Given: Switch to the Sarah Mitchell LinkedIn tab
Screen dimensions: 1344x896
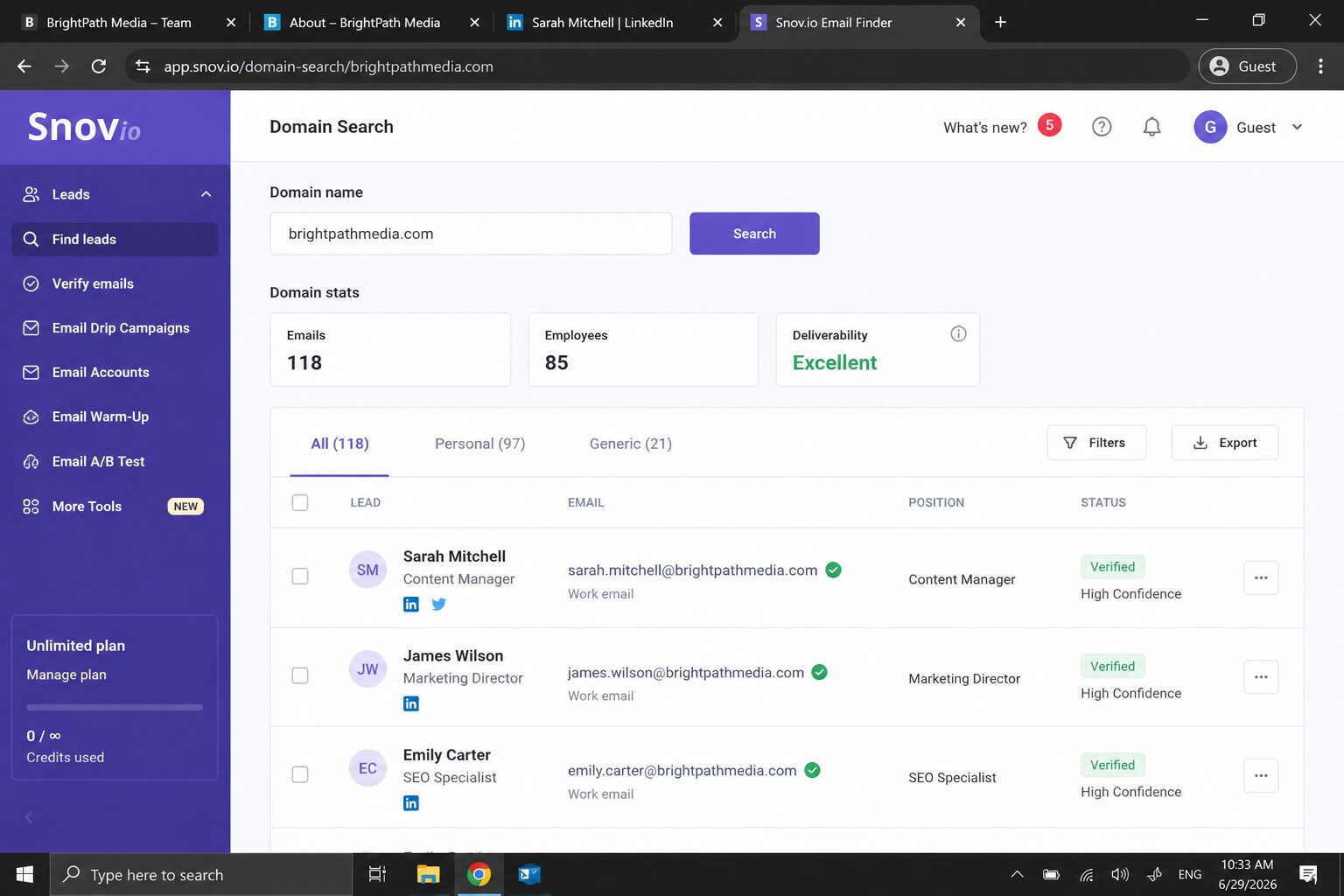Looking at the screenshot, I should 616,22.
